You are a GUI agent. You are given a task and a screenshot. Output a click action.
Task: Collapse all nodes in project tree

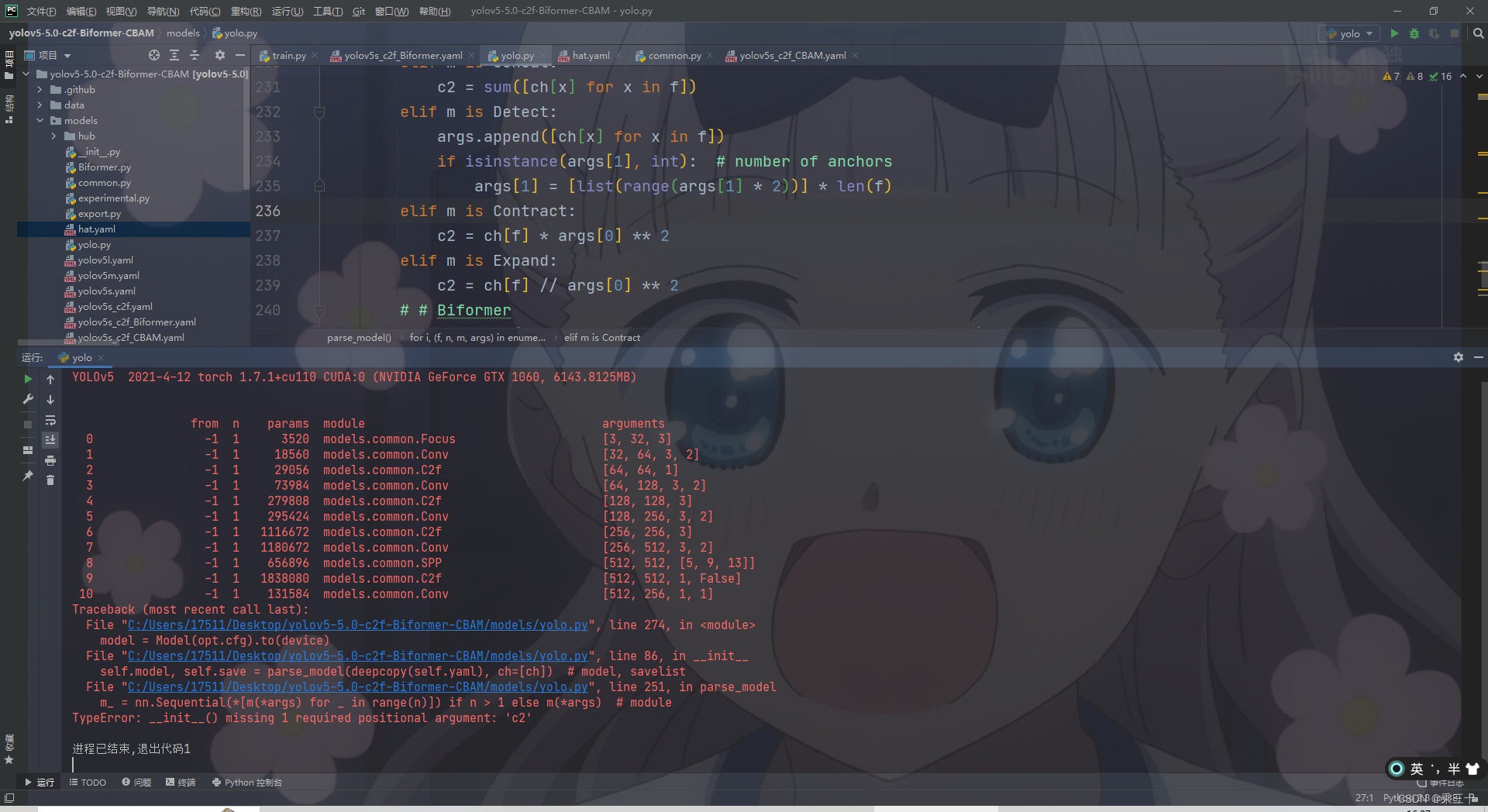coord(195,55)
